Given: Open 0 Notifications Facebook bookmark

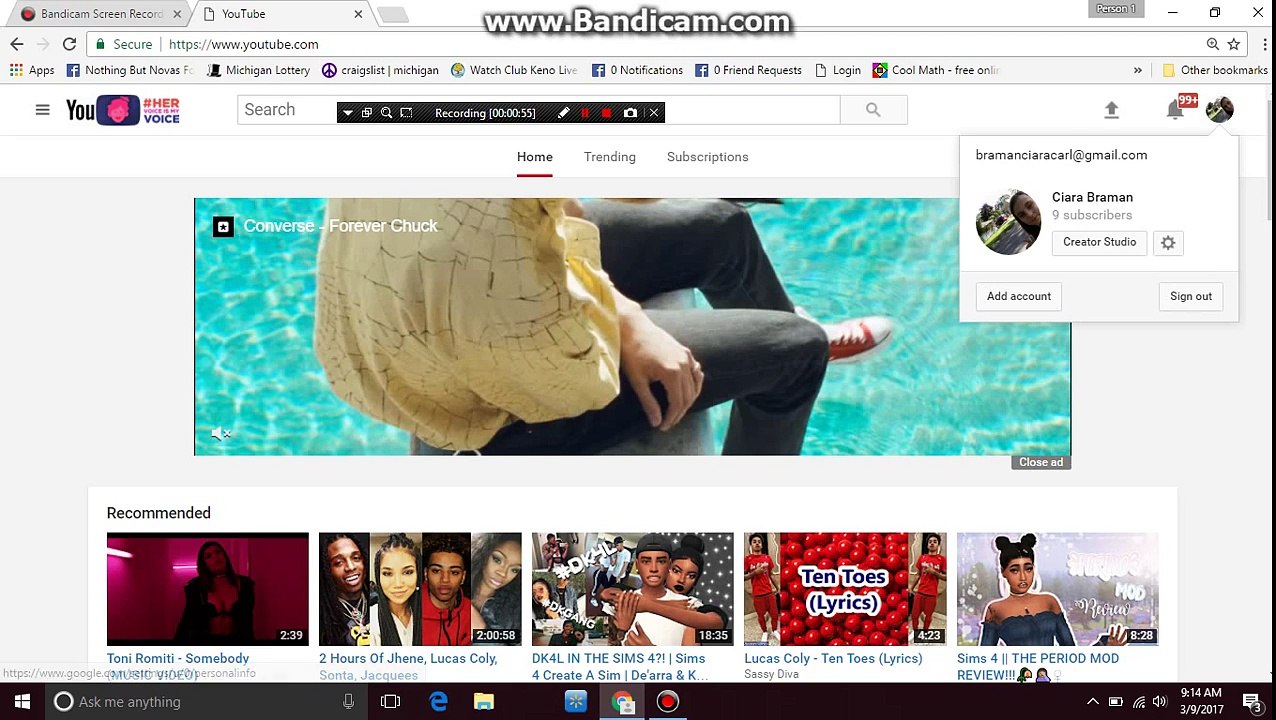Looking at the screenshot, I should (637, 70).
